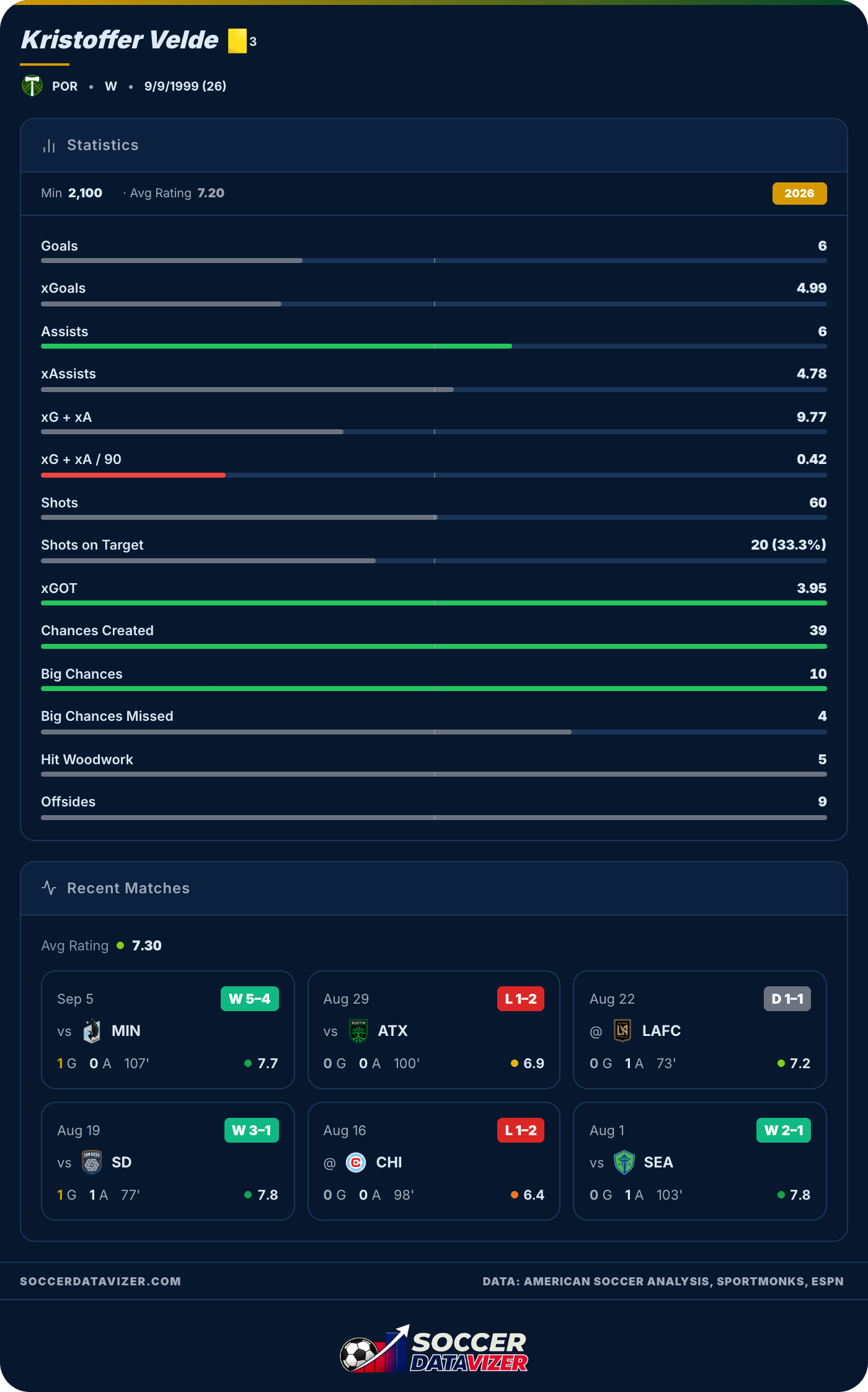Select the 2026 season badge
868x1392 pixels.
coord(799,193)
